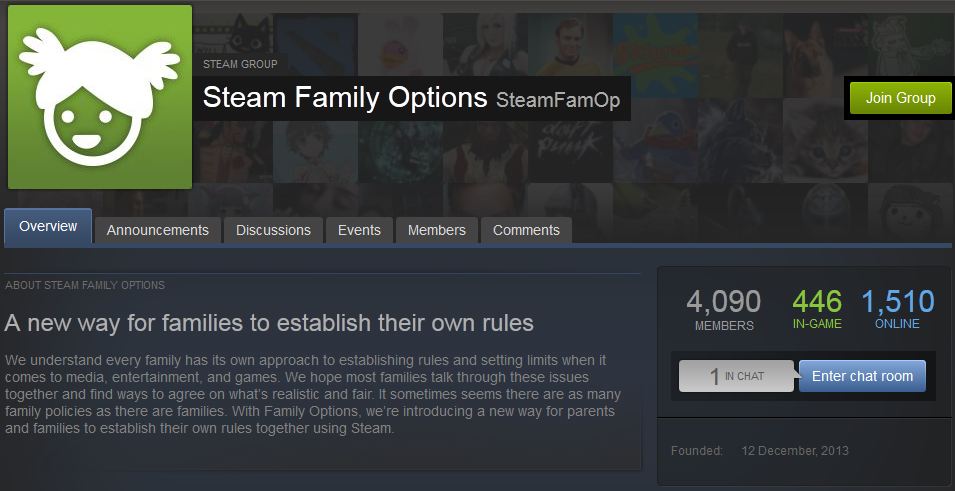
Task: Open the Comments tab
Action: pos(526,230)
